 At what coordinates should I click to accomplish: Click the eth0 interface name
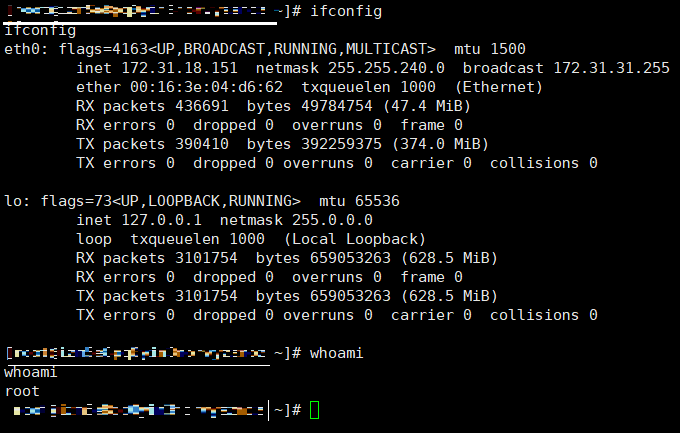[x=26, y=49]
